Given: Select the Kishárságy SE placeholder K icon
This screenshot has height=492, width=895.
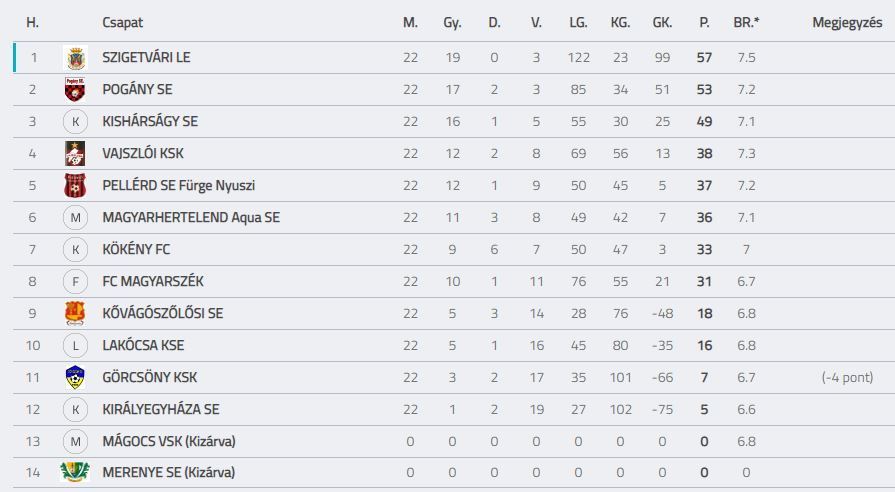Looking at the screenshot, I should tap(75, 122).
